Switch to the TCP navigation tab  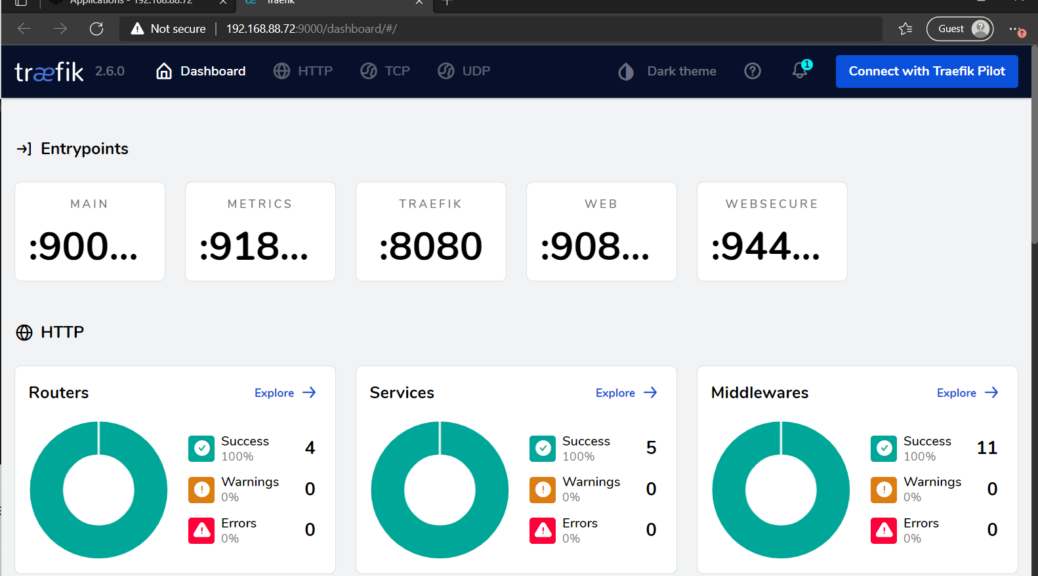[385, 71]
